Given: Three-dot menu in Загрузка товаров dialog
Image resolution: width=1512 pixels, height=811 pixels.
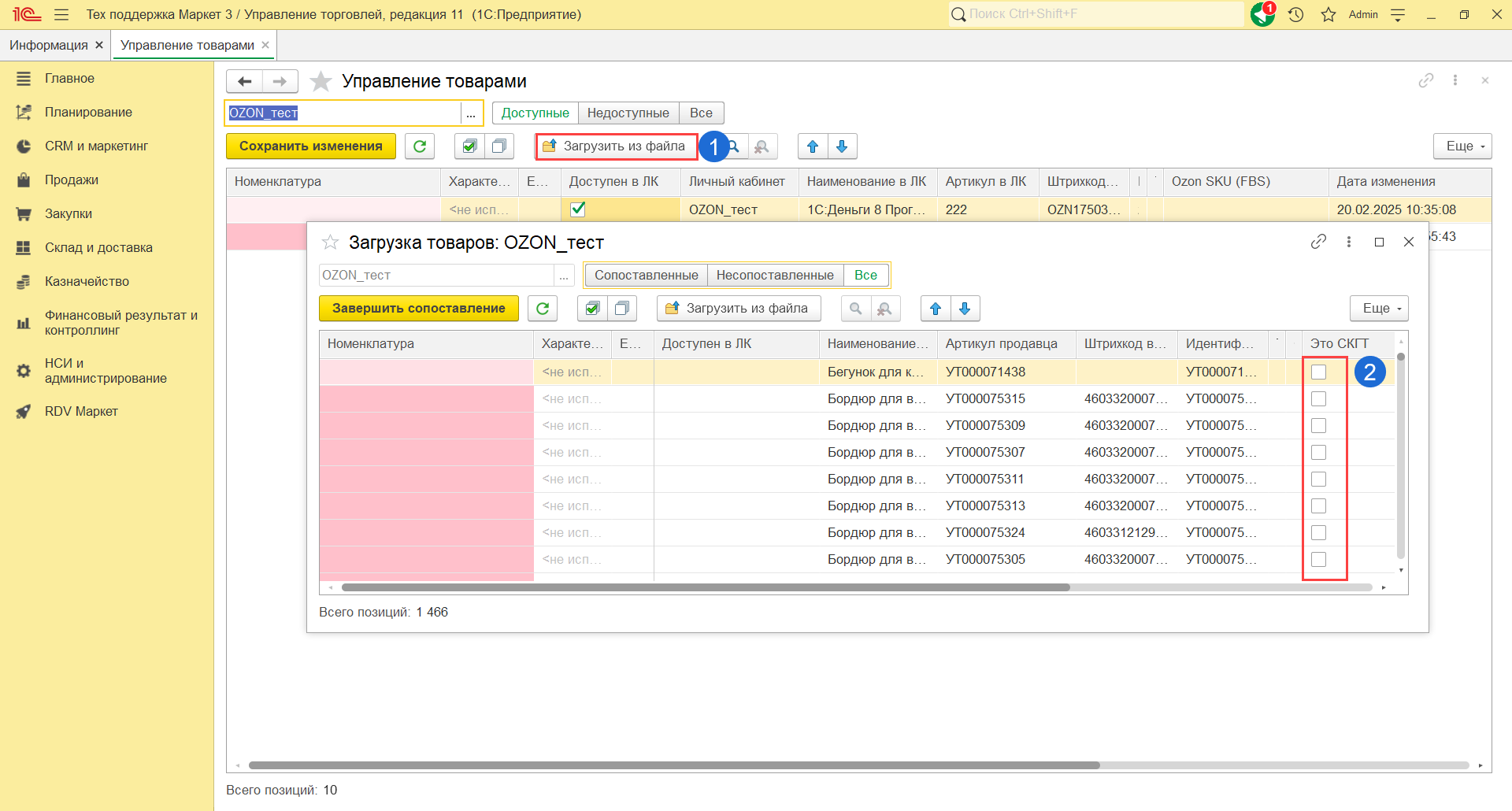Looking at the screenshot, I should [x=1349, y=242].
